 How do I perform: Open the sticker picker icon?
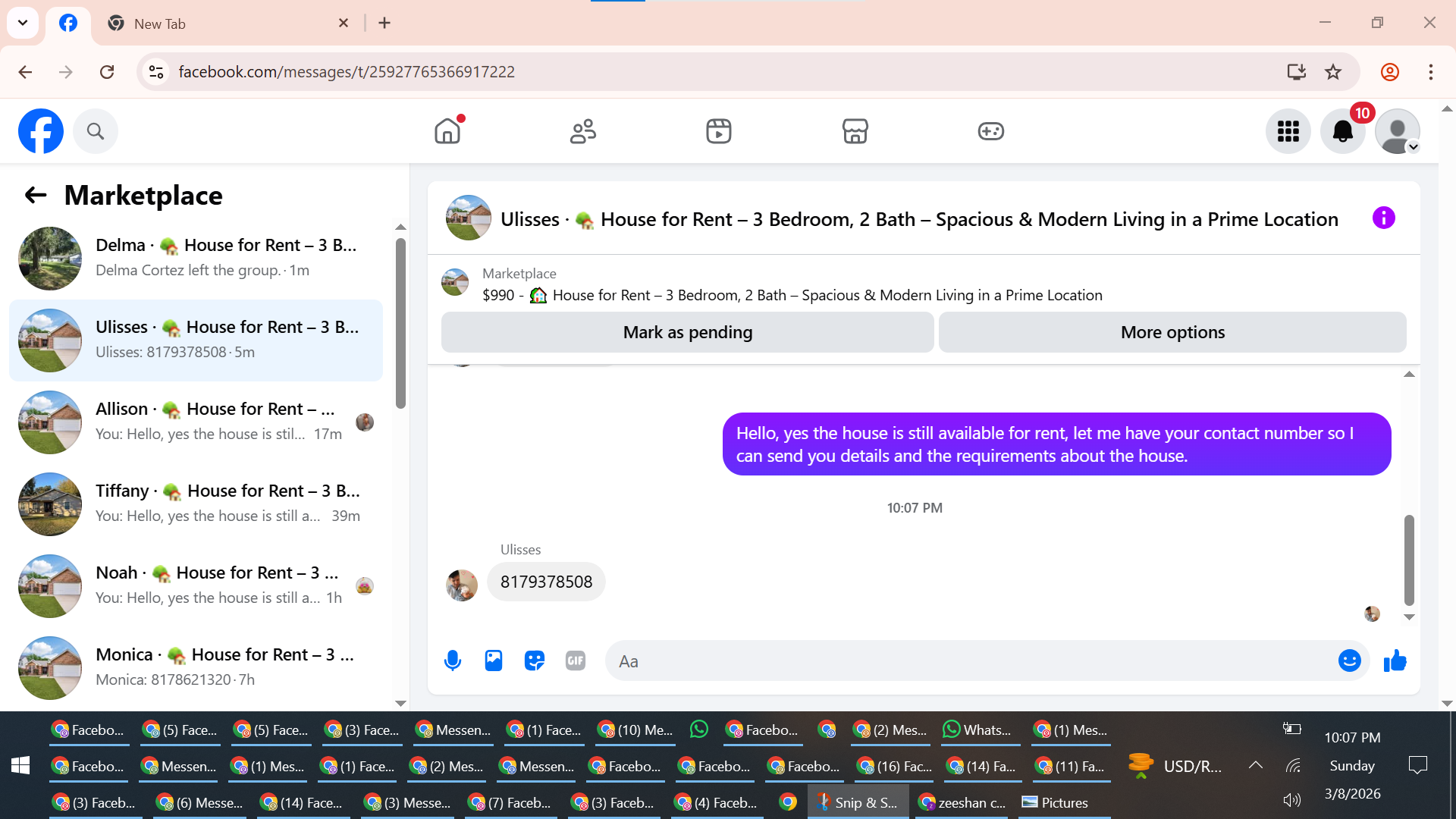point(535,661)
